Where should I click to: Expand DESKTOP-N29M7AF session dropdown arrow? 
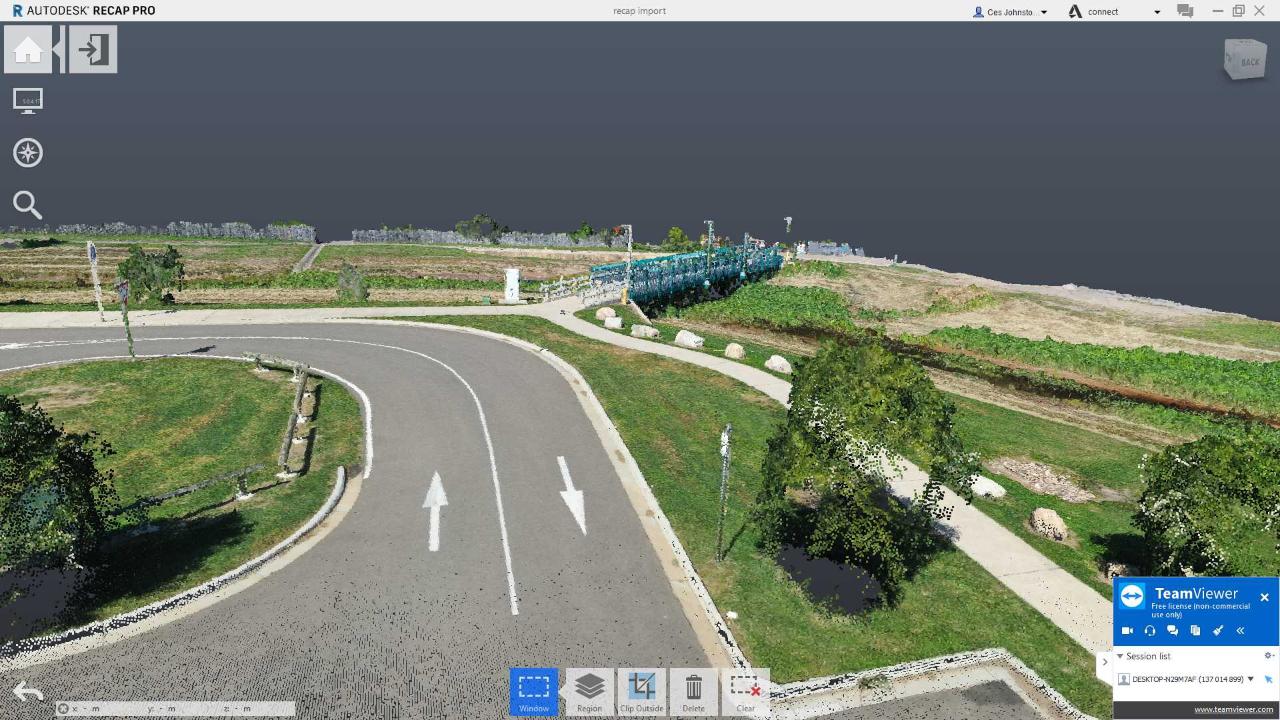tap(1250, 679)
